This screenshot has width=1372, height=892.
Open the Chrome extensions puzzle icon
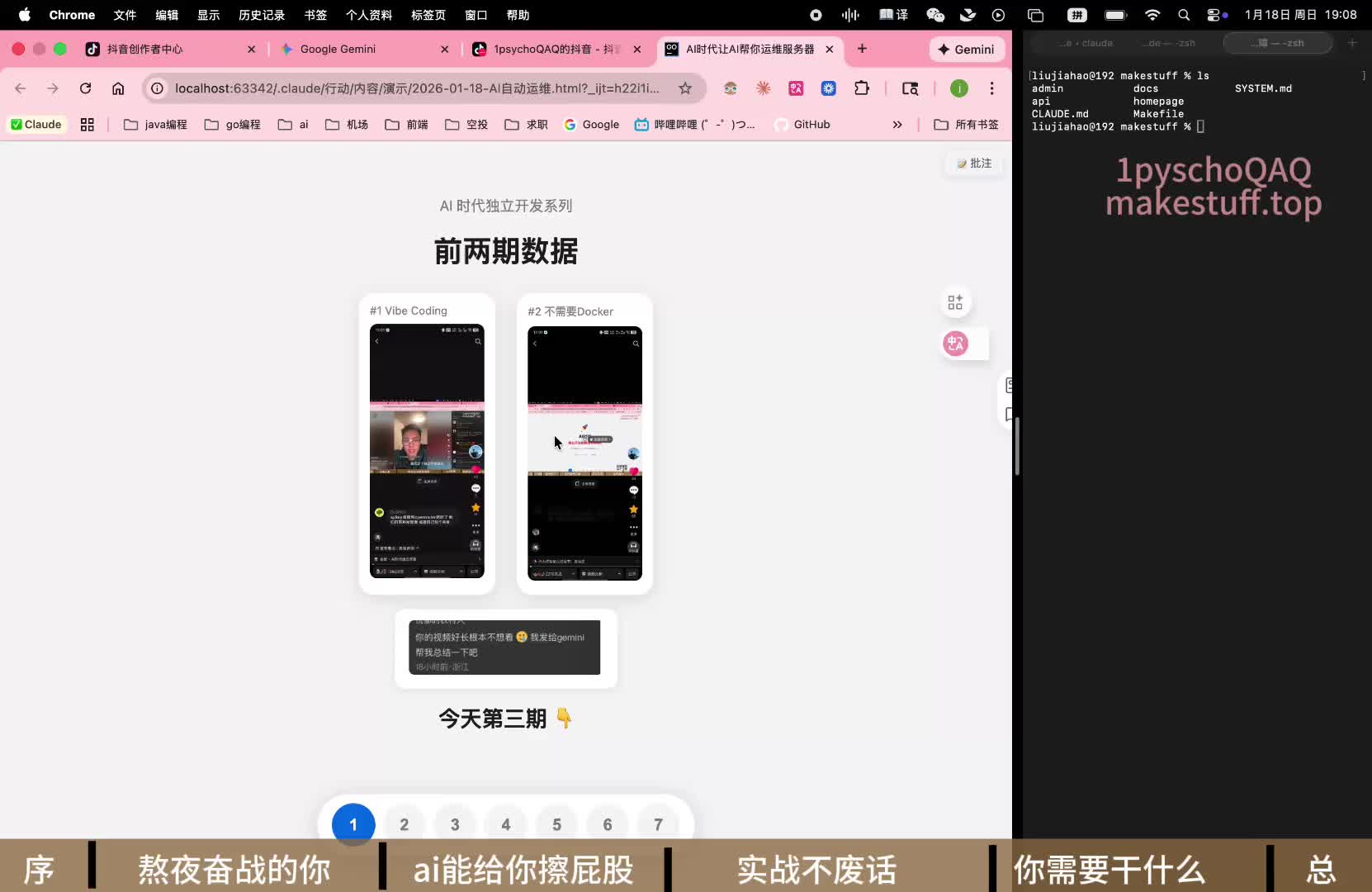[x=863, y=88]
